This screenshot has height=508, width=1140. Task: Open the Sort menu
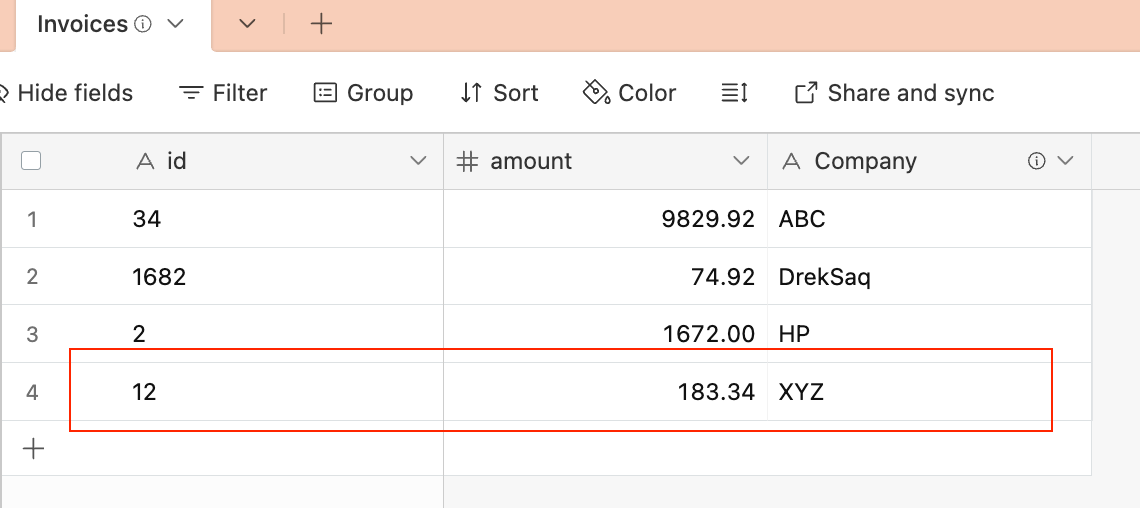click(x=499, y=93)
